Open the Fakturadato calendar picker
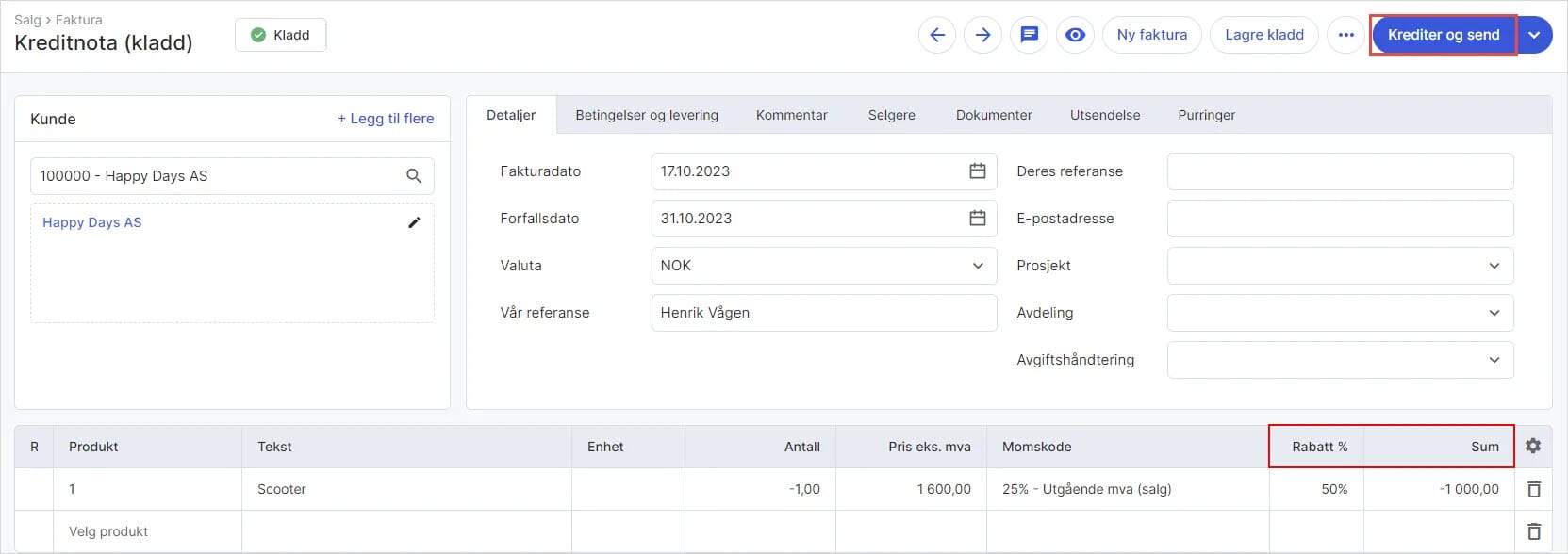 [978, 171]
